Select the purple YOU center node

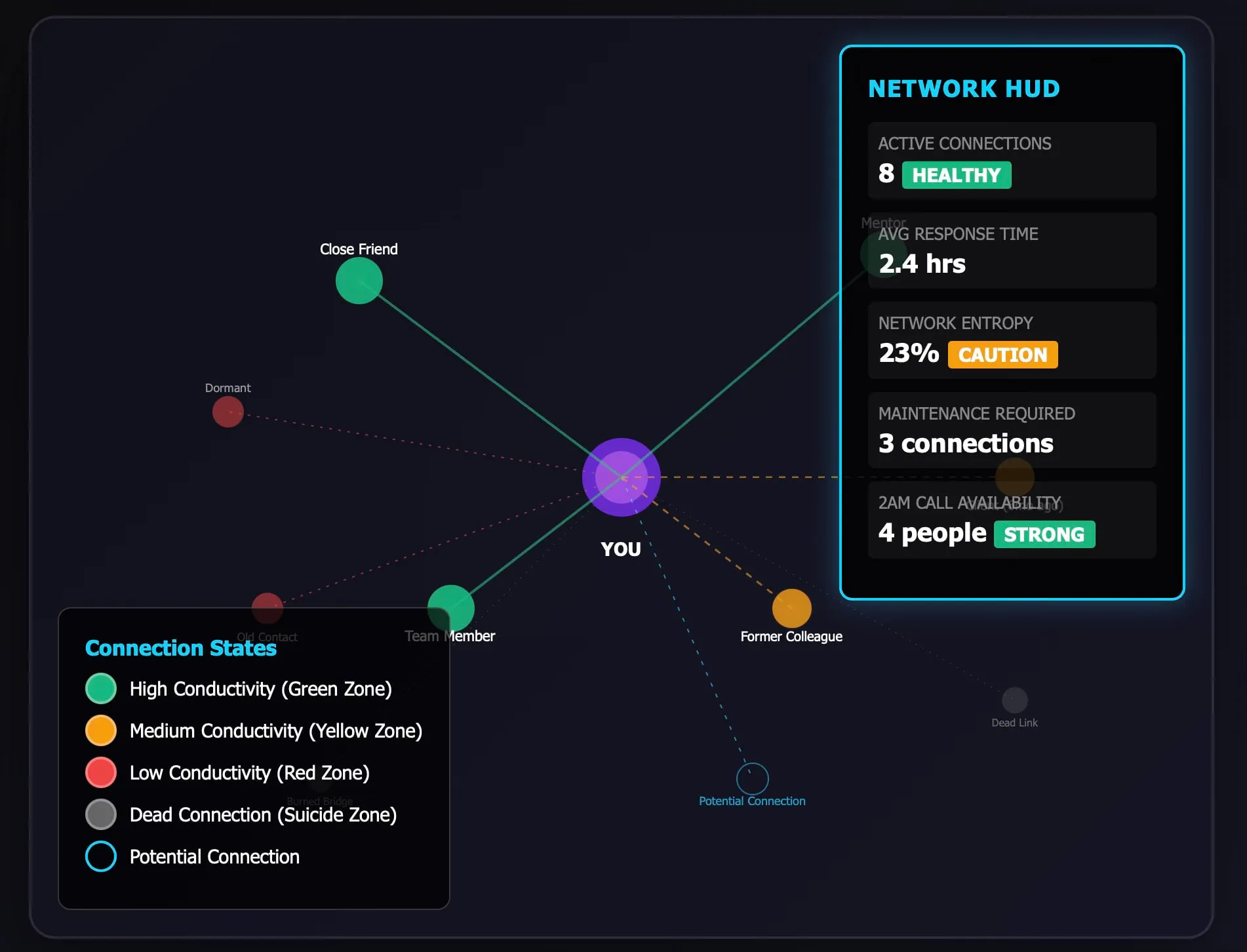[x=622, y=477]
